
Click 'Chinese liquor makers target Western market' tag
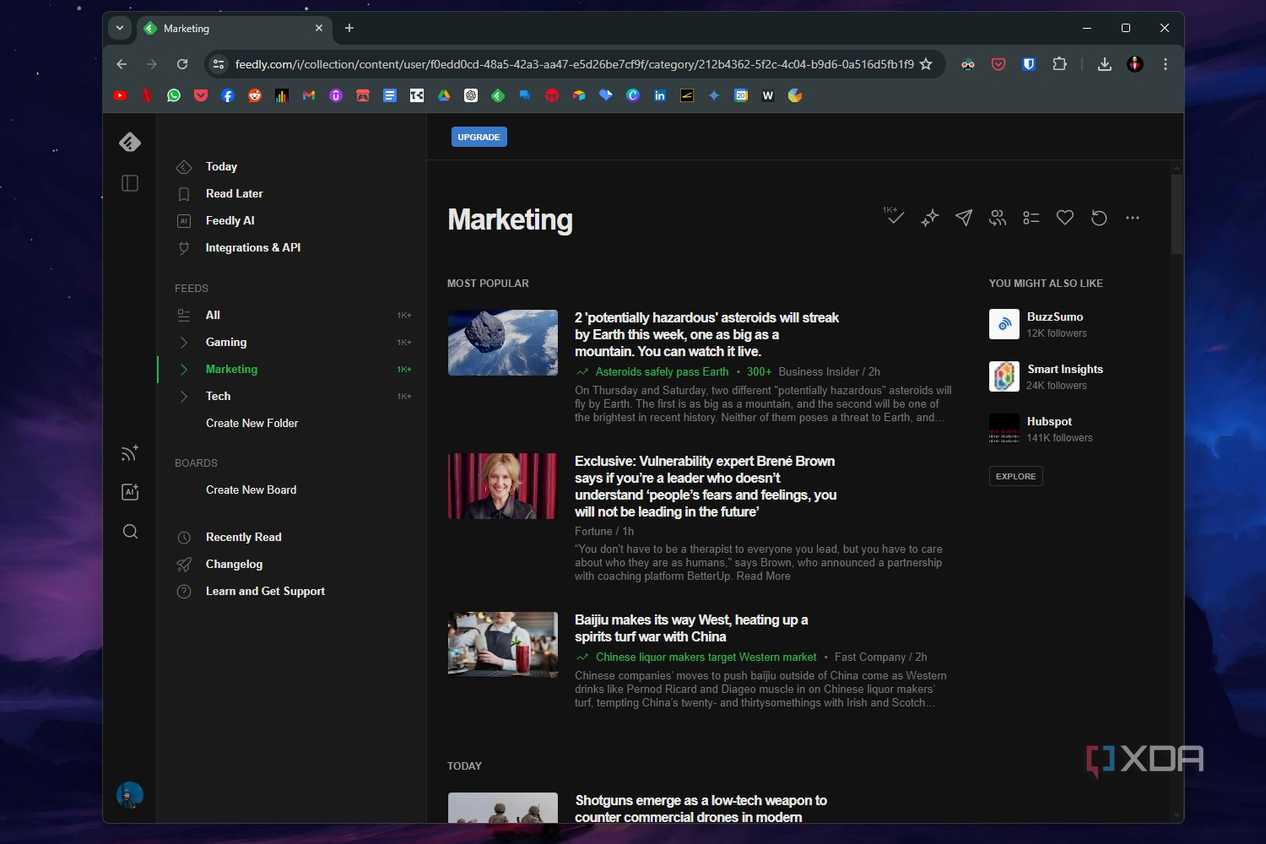click(706, 657)
